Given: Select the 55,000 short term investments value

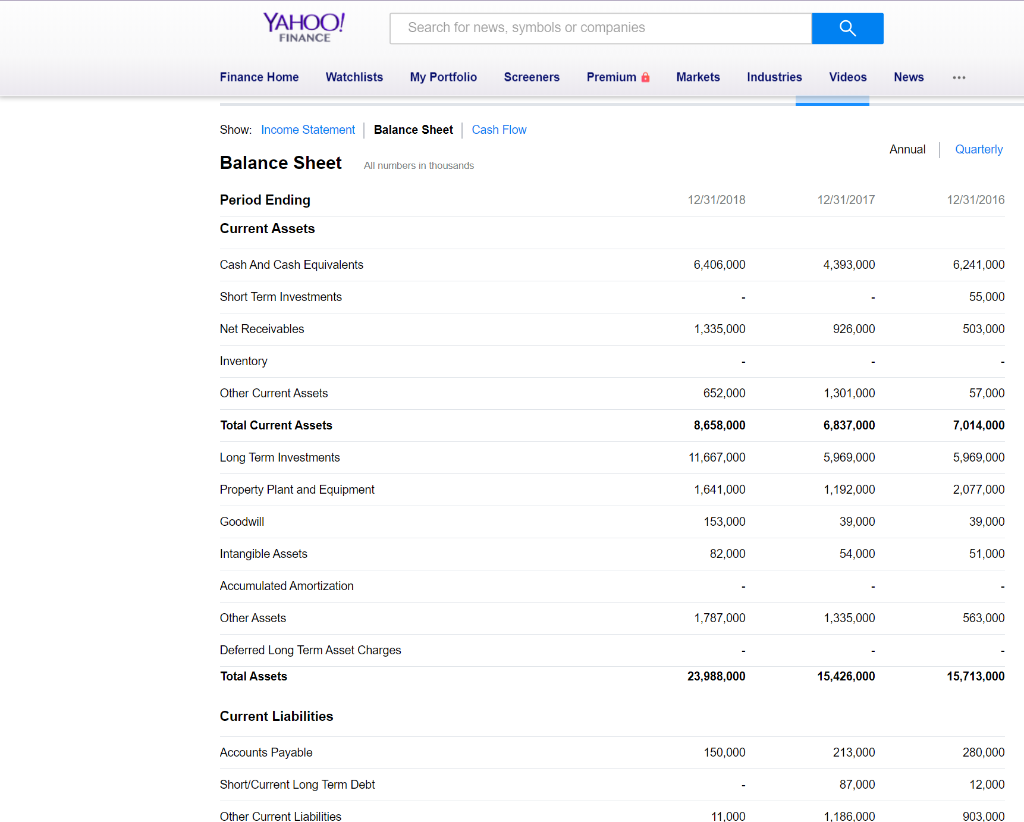Looking at the screenshot, I should pos(987,296).
